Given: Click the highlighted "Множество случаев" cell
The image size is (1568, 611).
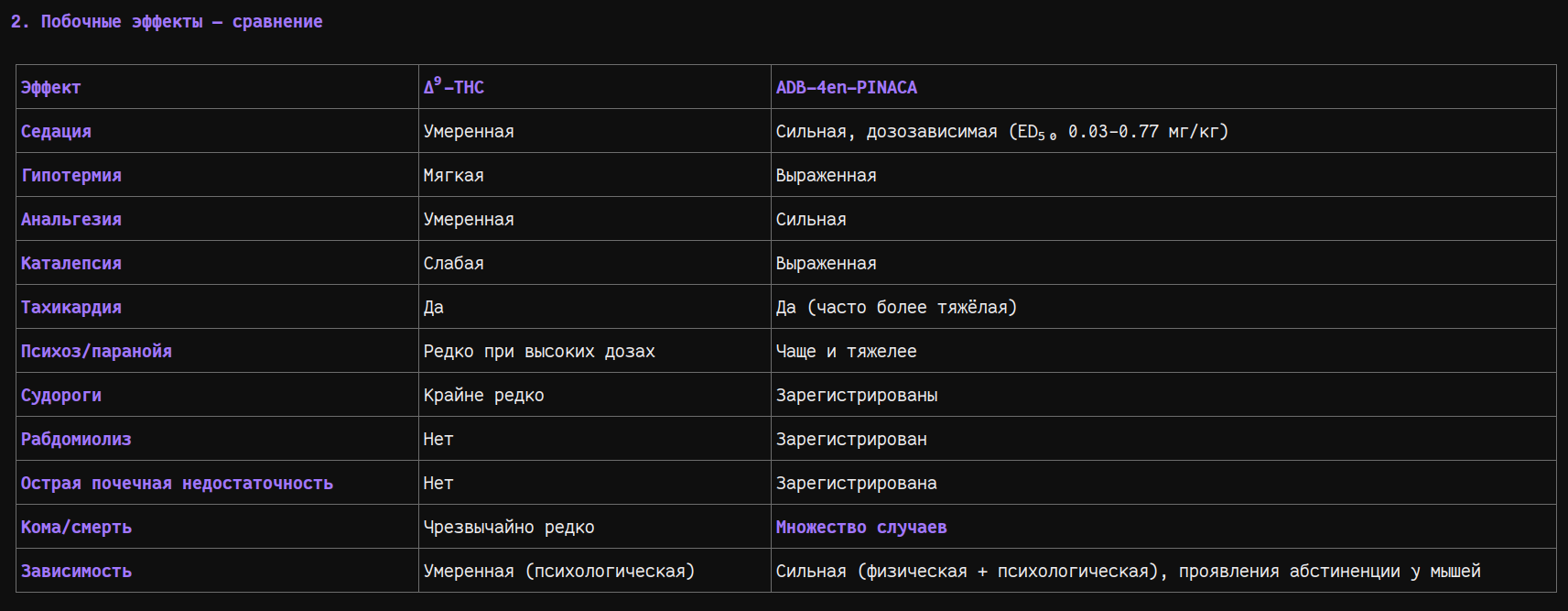Looking at the screenshot, I should [x=860, y=528].
